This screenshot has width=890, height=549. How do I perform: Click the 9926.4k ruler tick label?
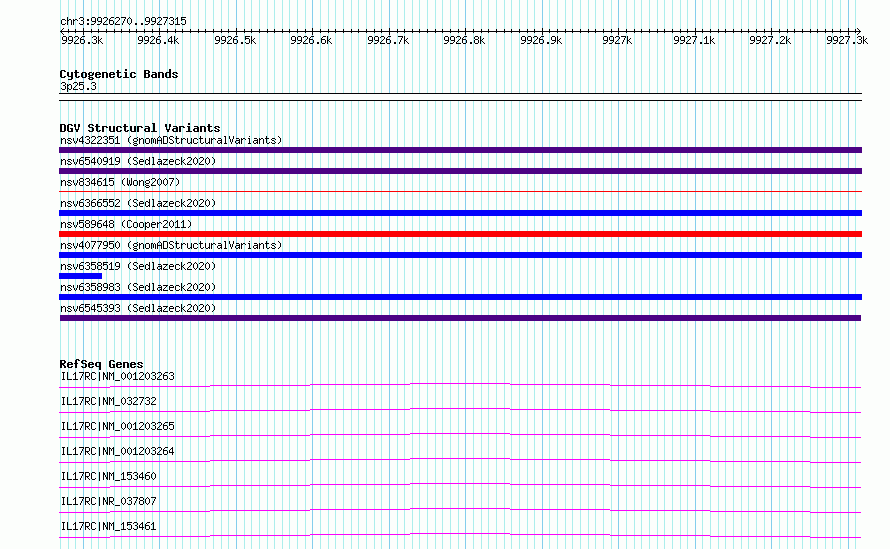click(158, 40)
